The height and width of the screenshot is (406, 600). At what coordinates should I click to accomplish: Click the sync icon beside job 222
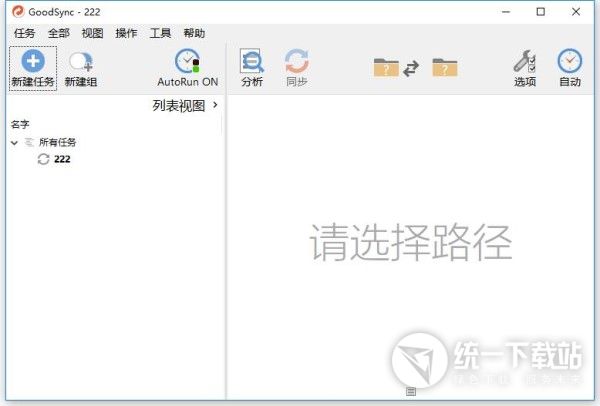(x=43, y=159)
